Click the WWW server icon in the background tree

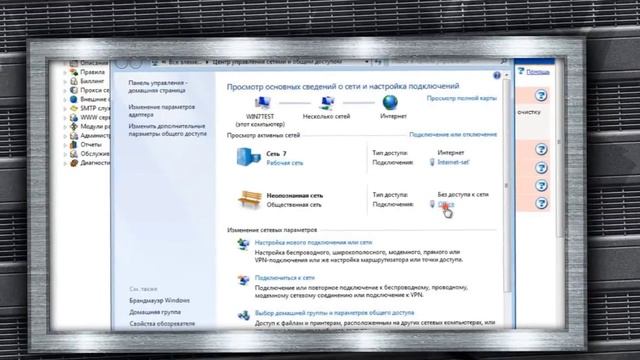click(x=74, y=118)
